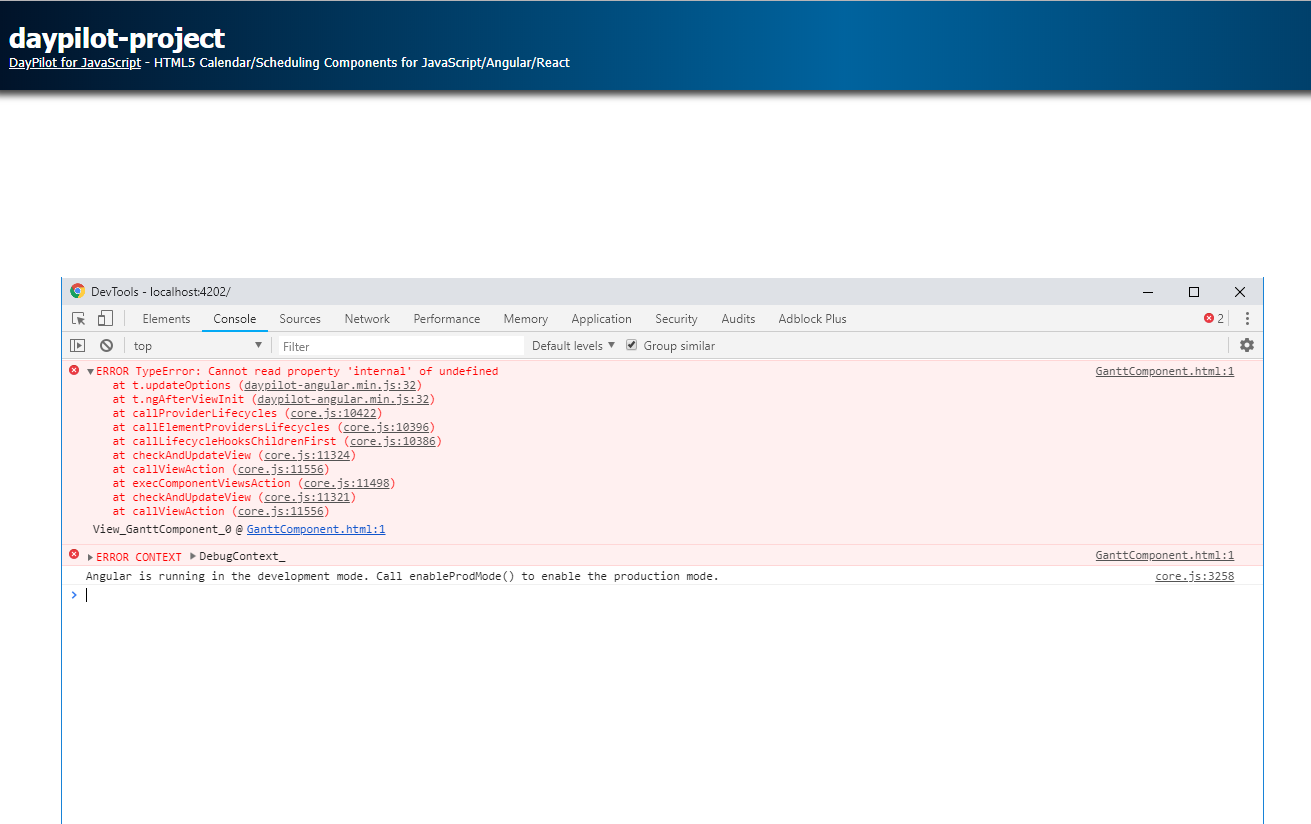
Task: Expand the ERROR CONTEXT entry
Action: (90, 557)
